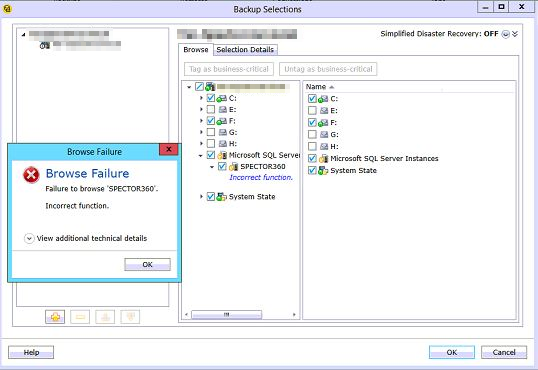Viewport: 538px width, 370px height.
Task: Click the server icon at the tree root
Action: point(210,87)
